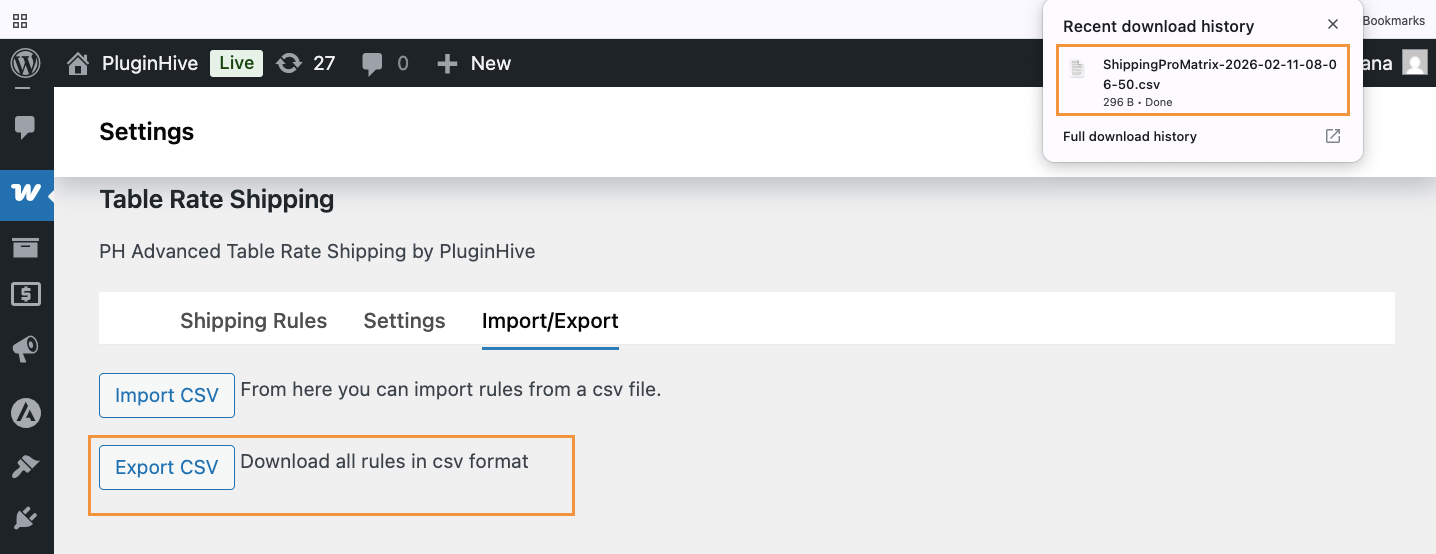1436x554 pixels.
Task: Open Appearance paintbrush icon in sidebar
Action: point(26,466)
